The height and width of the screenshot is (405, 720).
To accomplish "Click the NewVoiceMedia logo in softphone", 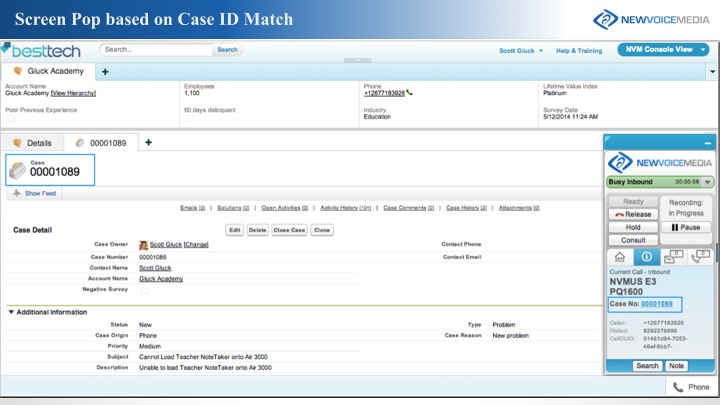I will pyautogui.click(x=659, y=163).
